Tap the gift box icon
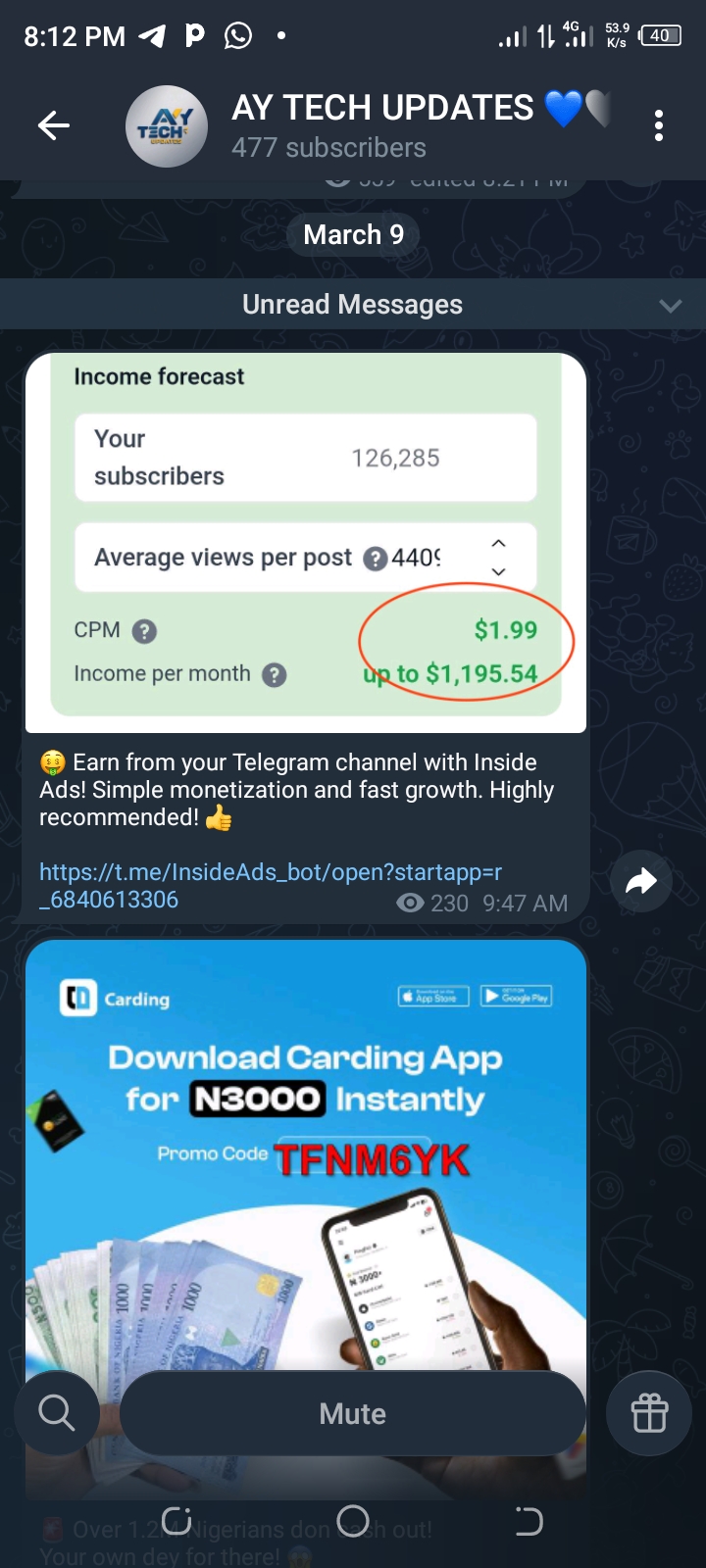 649,1412
